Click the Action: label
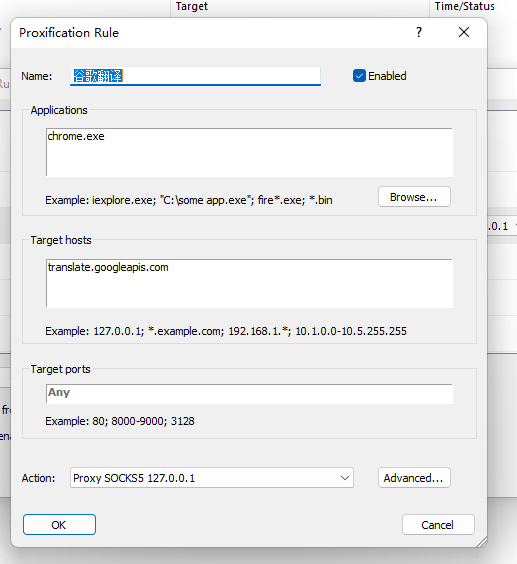 coord(38,478)
